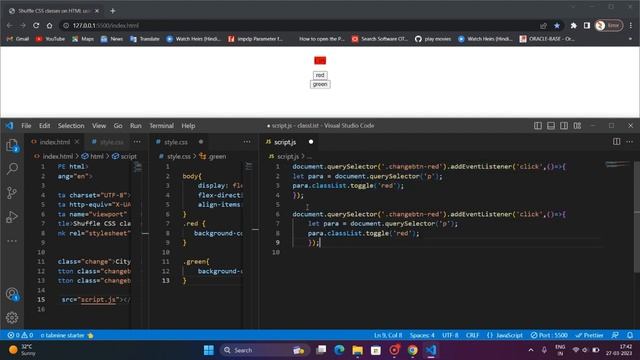Open the notifications bell in the status bar

pyautogui.click(x=630, y=335)
